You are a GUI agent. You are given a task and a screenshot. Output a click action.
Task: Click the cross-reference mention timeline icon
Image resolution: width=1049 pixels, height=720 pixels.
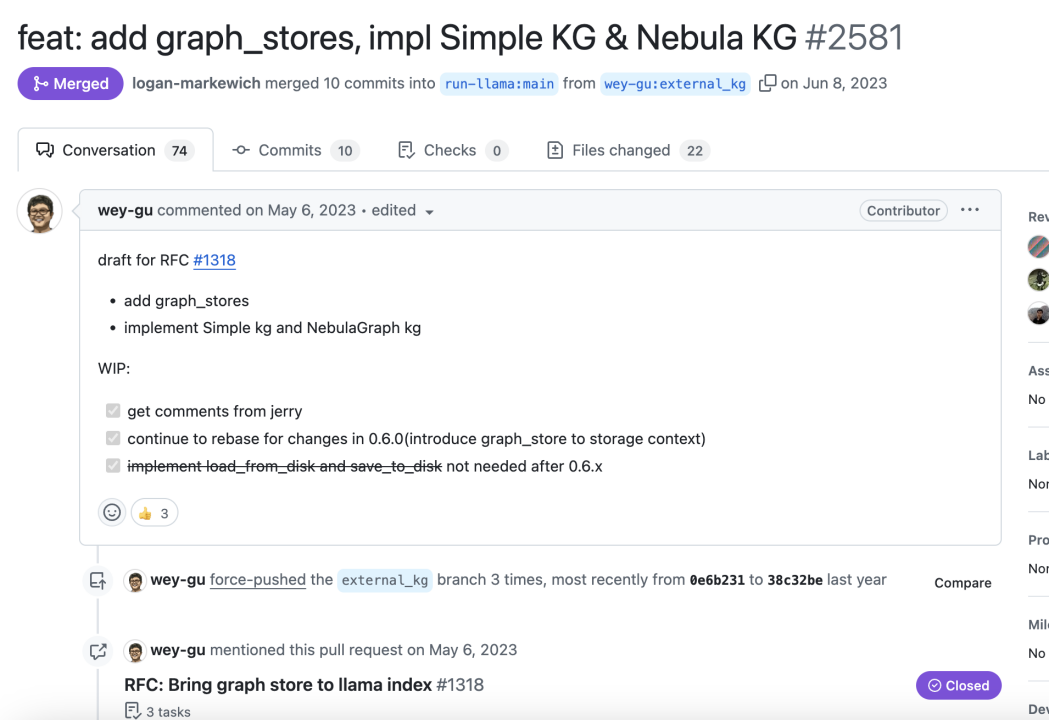pos(98,651)
